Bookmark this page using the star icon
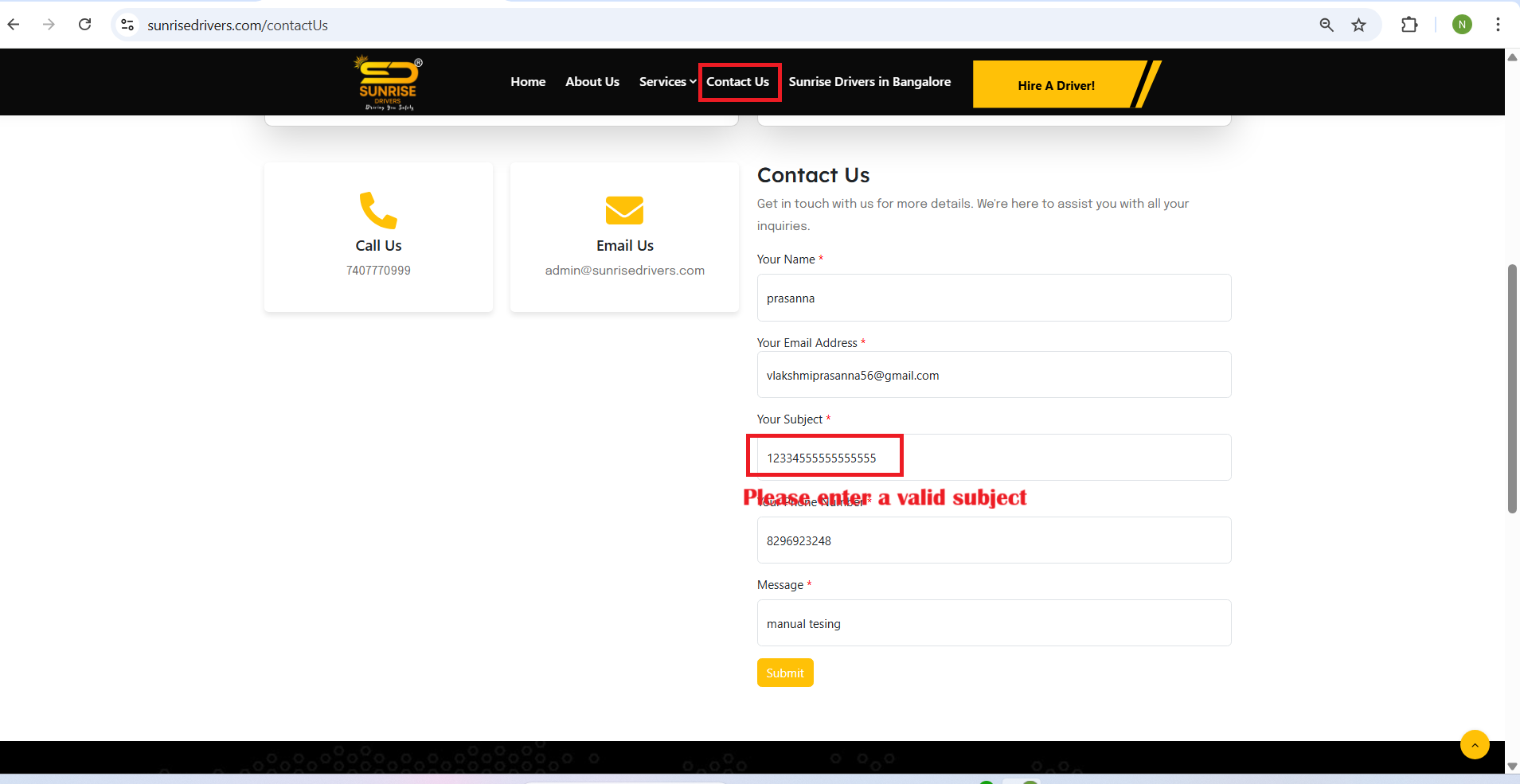Image resolution: width=1520 pixels, height=784 pixels. point(1358,25)
